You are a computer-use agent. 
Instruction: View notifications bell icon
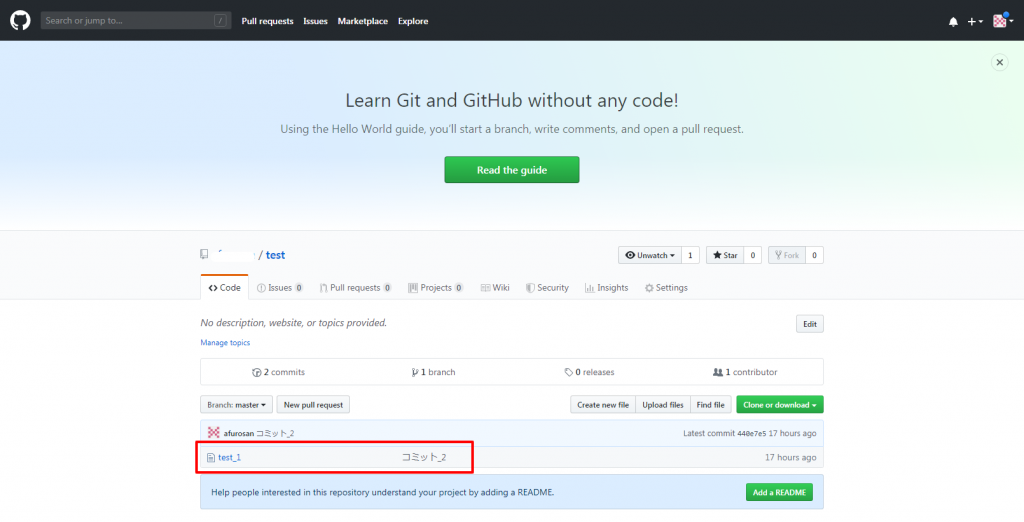(953, 22)
